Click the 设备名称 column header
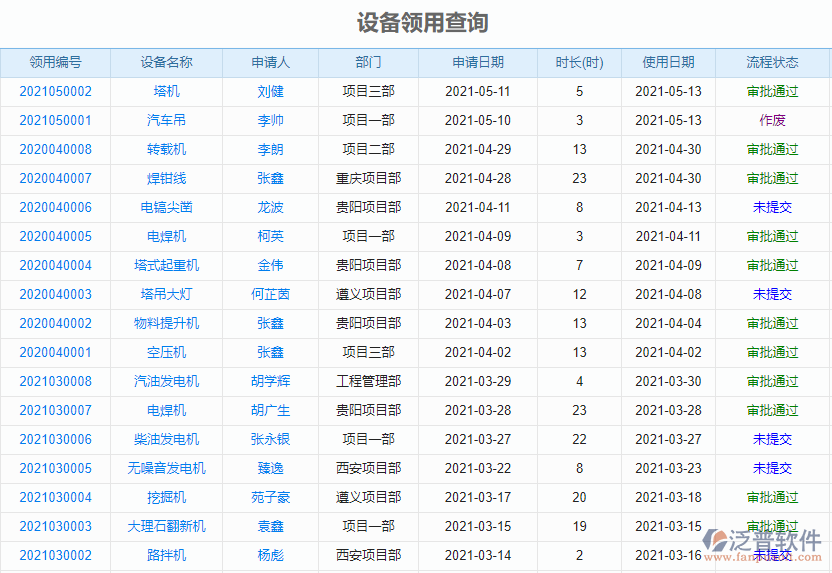The image size is (832, 573). tap(166, 62)
